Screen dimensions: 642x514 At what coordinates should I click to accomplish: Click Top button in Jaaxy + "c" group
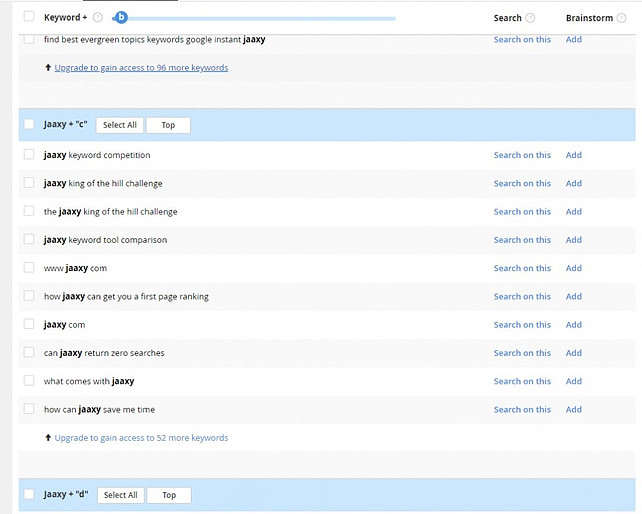click(168, 125)
